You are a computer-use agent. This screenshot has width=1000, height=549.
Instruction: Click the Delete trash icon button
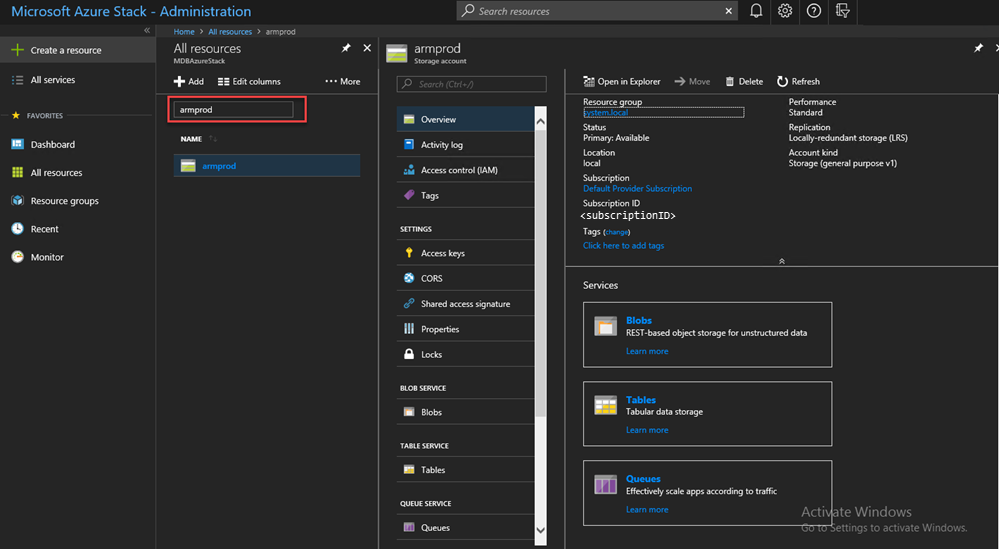(744, 81)
